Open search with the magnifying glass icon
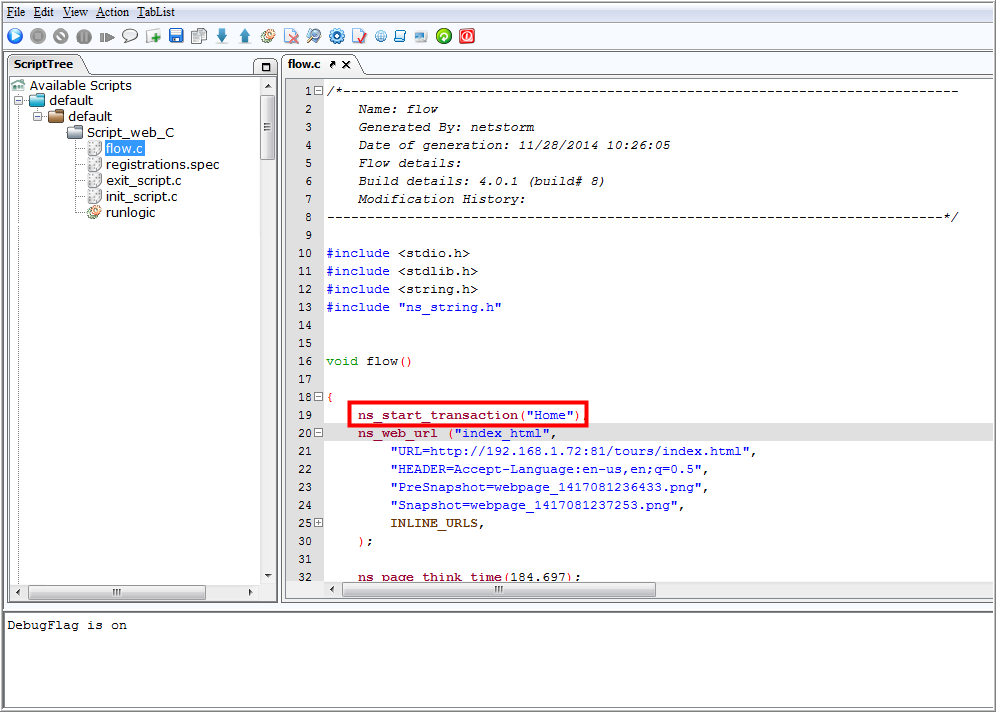The height and width of the screenshot is (712, 996). [314, 36]
